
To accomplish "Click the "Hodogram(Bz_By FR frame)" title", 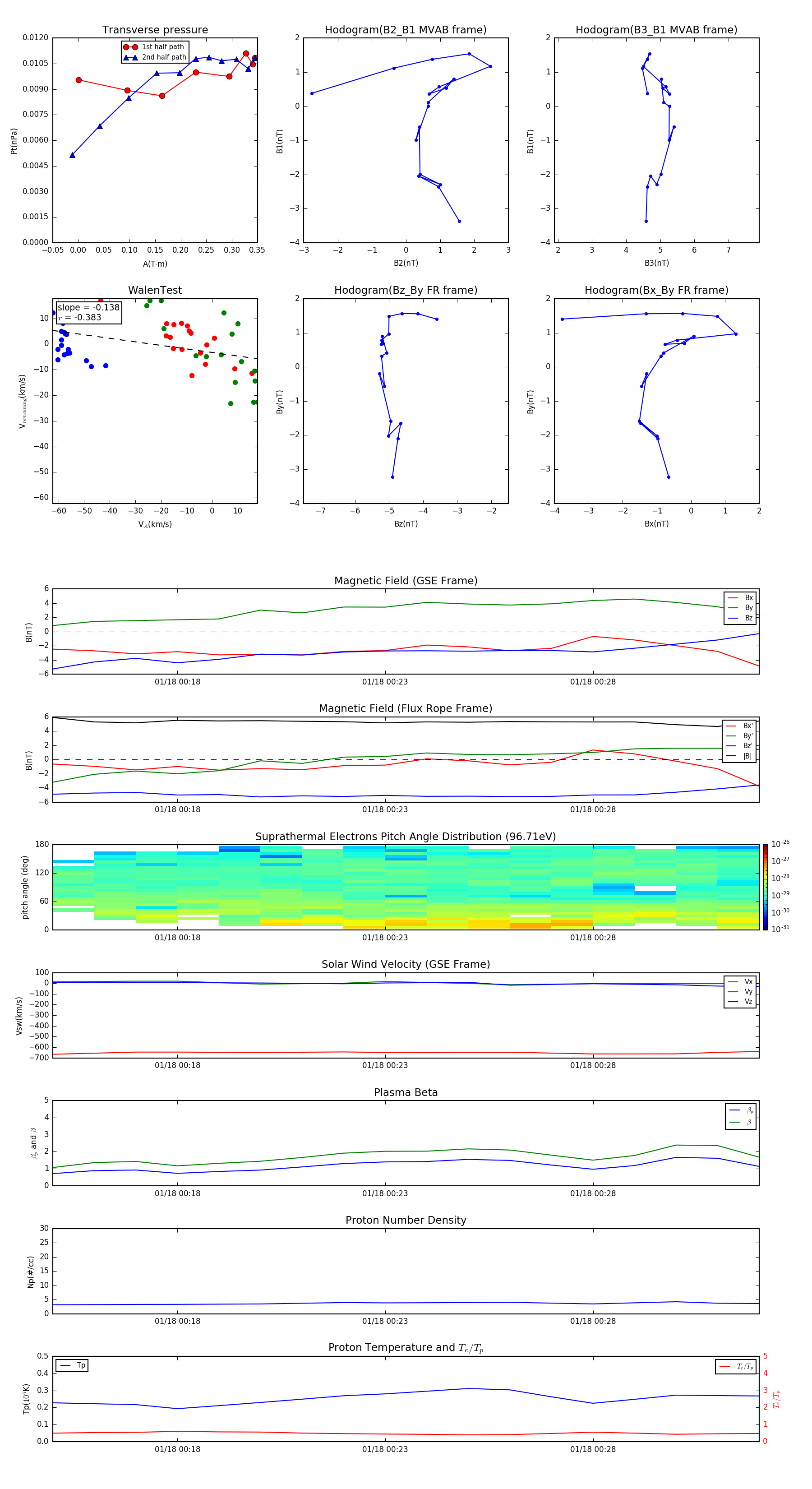I will [x=406, y=290].
